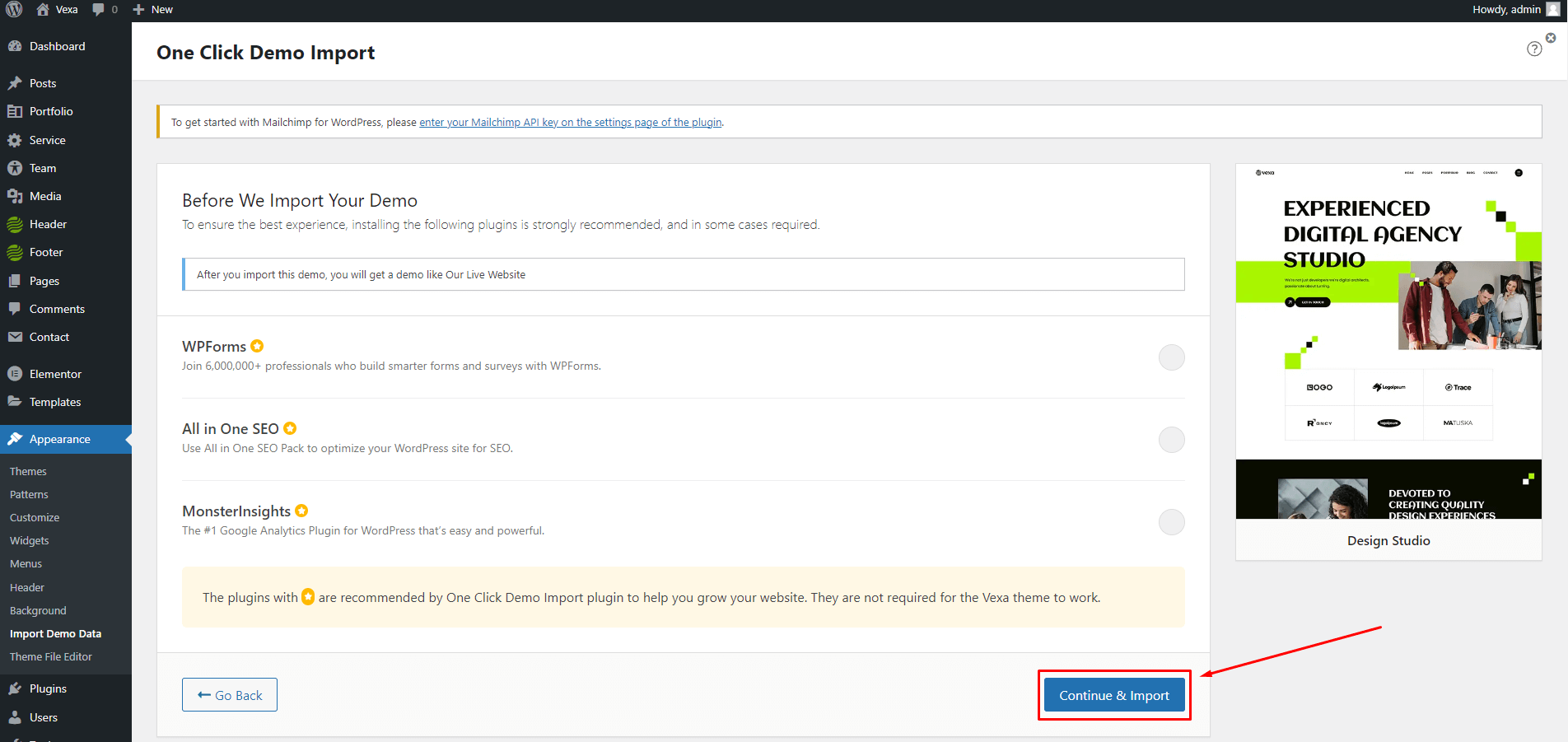Click the Posts pin icon
The width and height of the screenshot is (1568, 742).
point(15,83)
